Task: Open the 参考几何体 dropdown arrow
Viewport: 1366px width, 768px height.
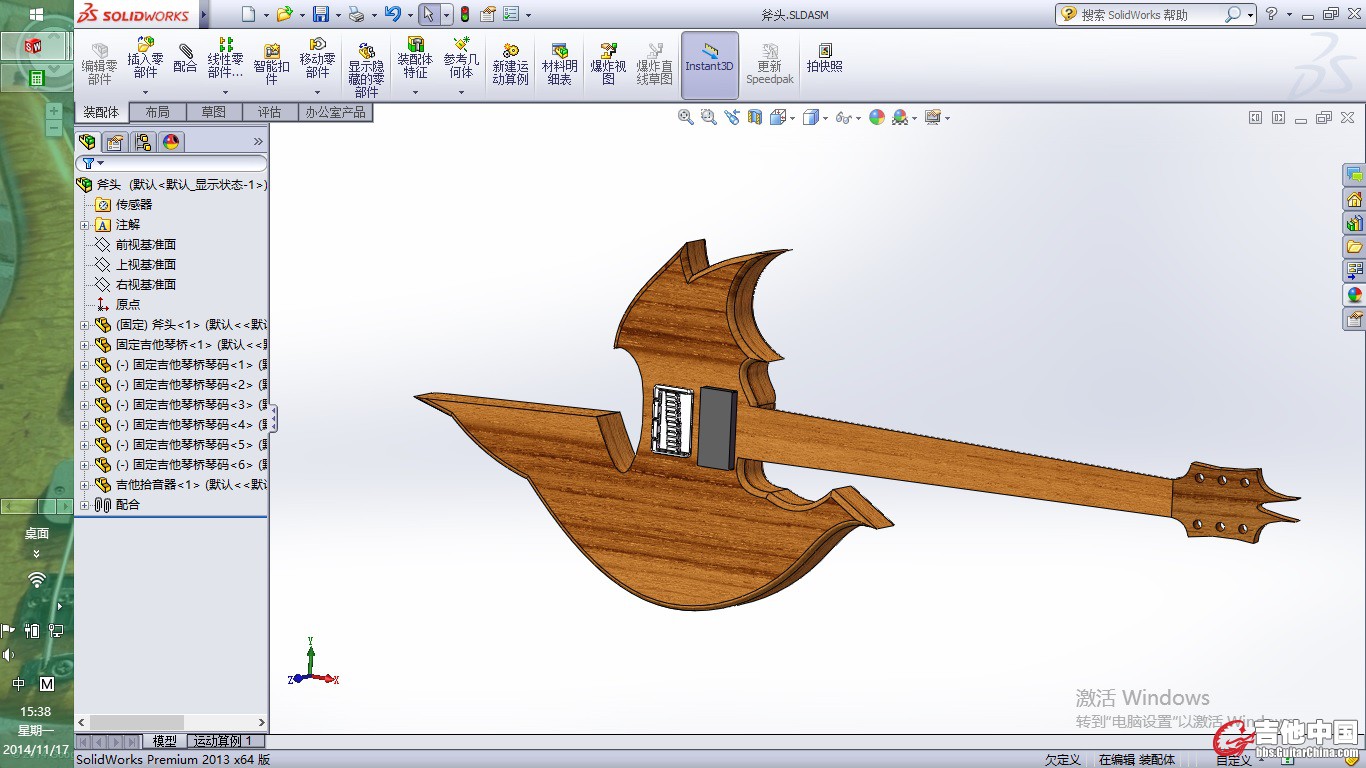Action: pyautogui.click(x=462, y=92)
